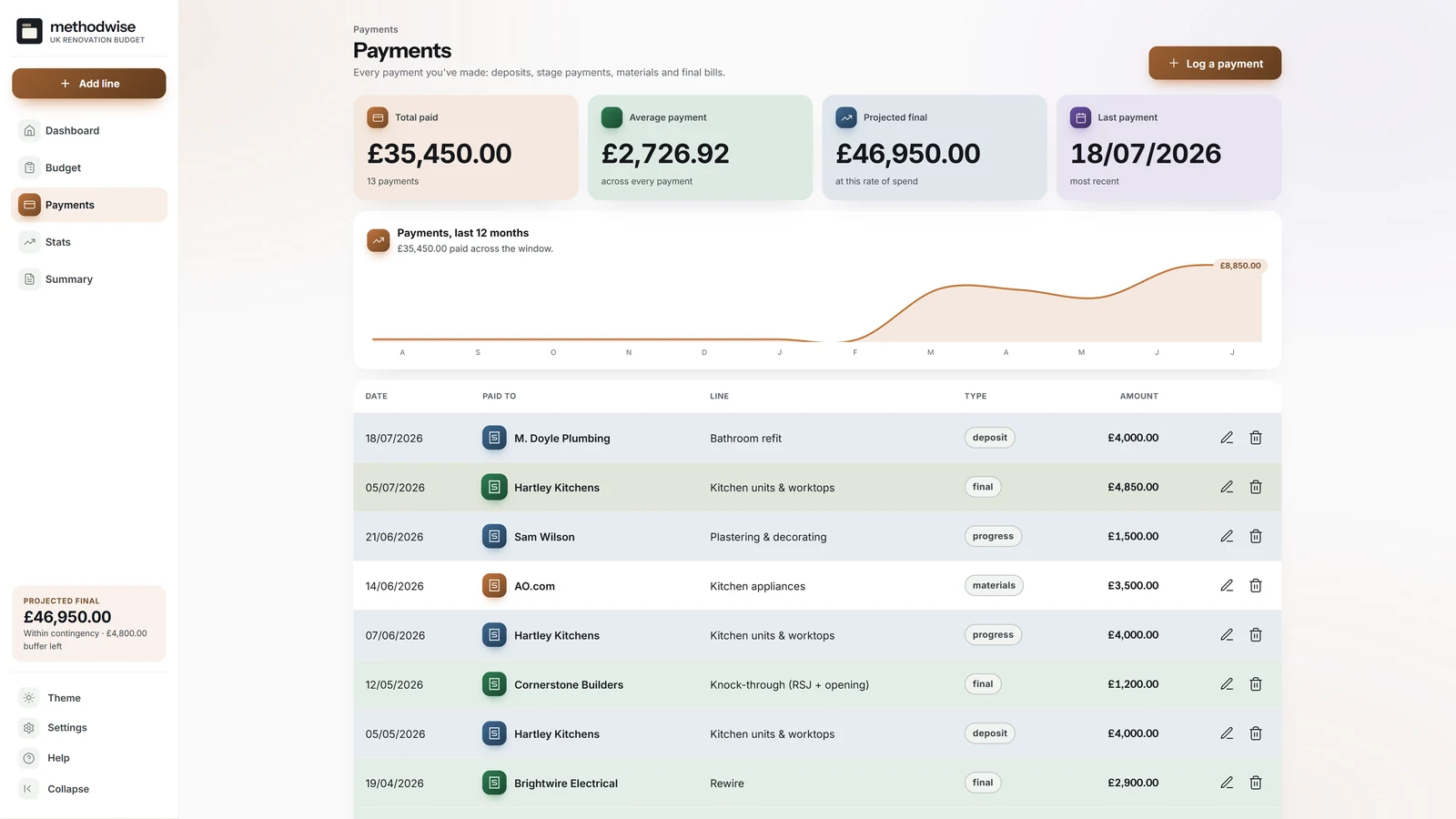Image resolution: width=1456 pixels, height=819 pixels.
Task: Click Plastering & decorating line text
Action: coord(769,537)
